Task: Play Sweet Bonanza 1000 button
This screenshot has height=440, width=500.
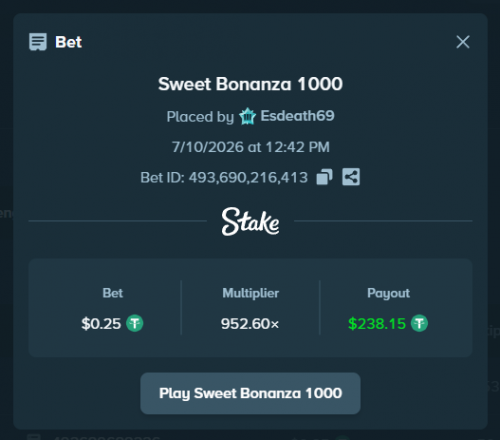Action: pyautogui.click(x=250, y=393)
